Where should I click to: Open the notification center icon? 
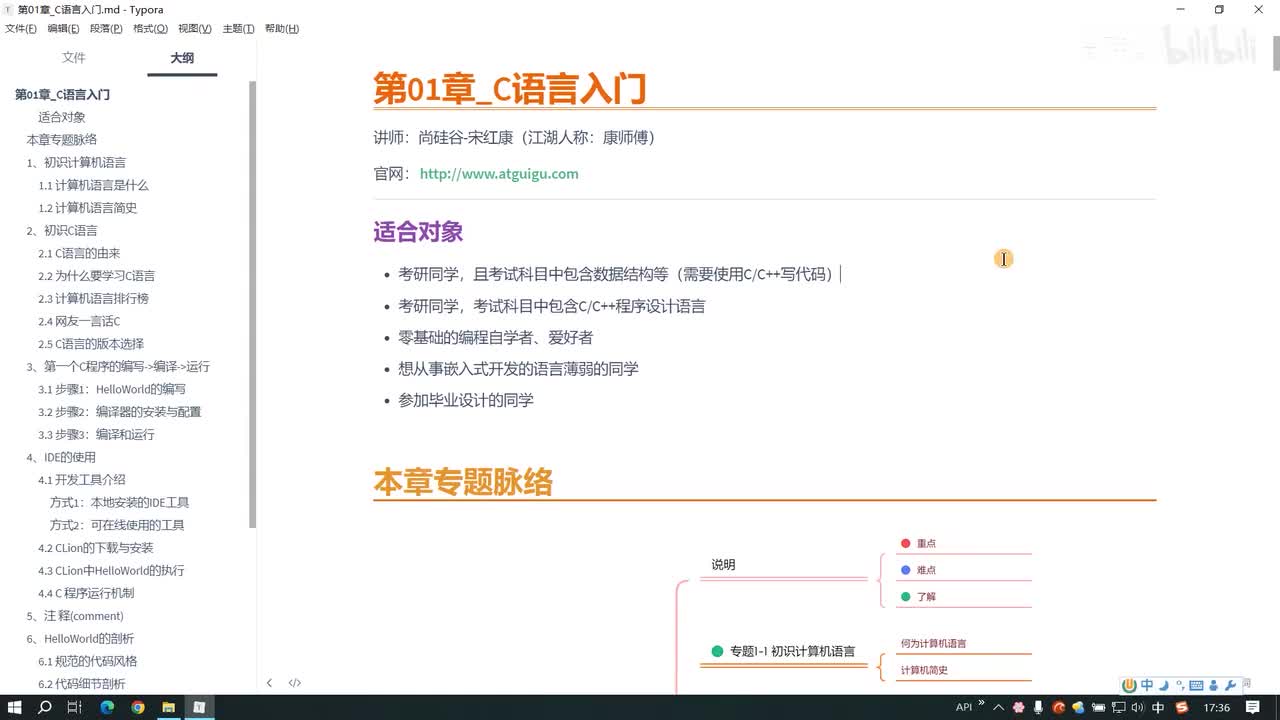[x=1253, y=707]
